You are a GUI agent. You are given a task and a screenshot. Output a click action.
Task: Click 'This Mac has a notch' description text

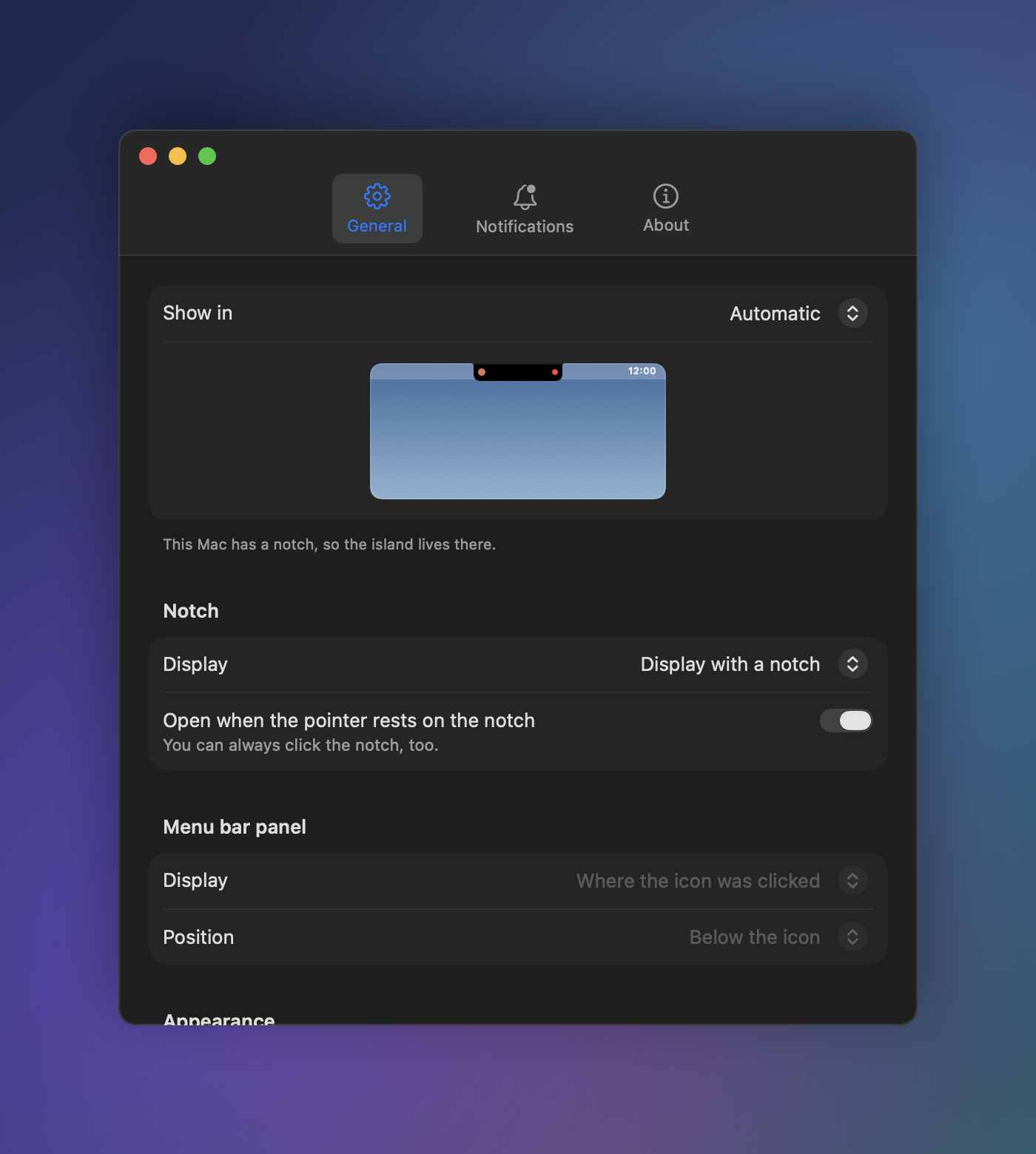click(x=329, y=544)
